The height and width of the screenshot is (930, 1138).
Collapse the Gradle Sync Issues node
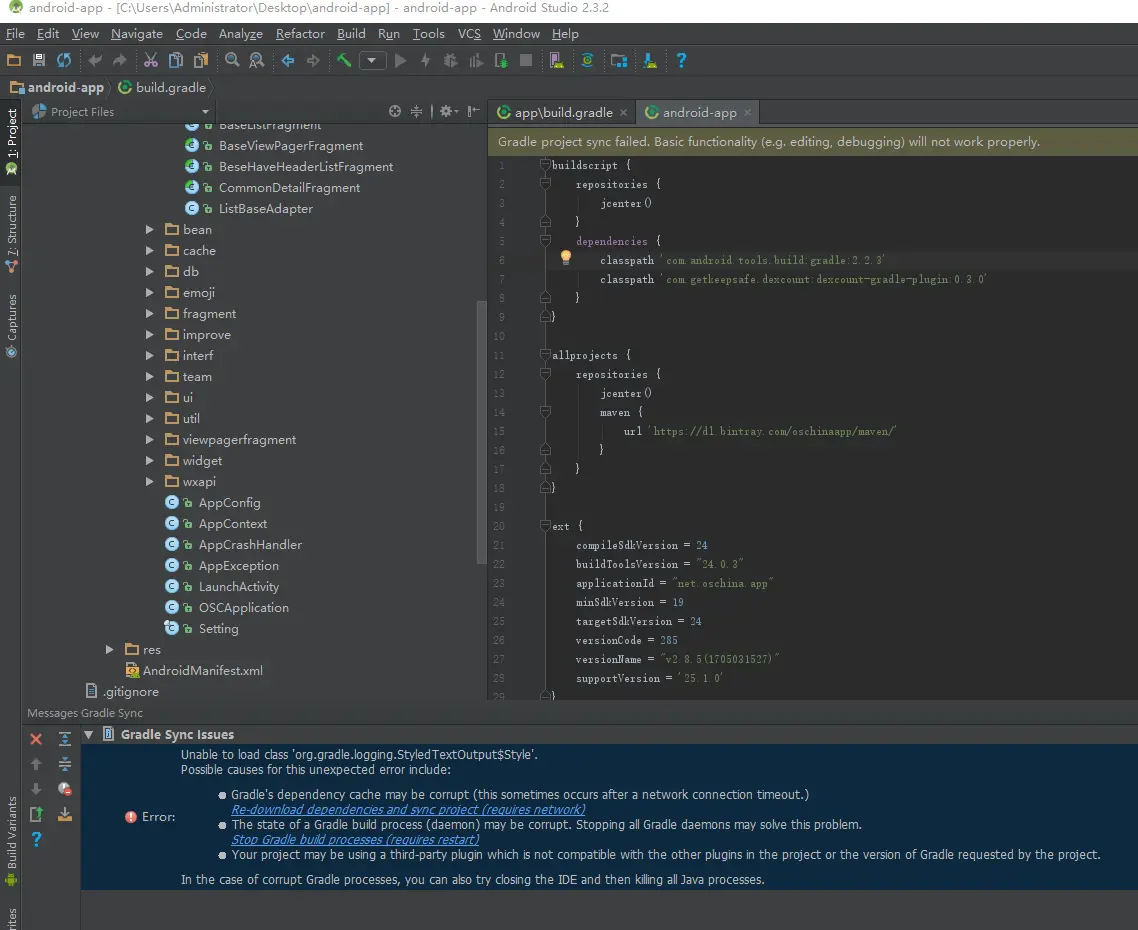[x=88, y=734]
